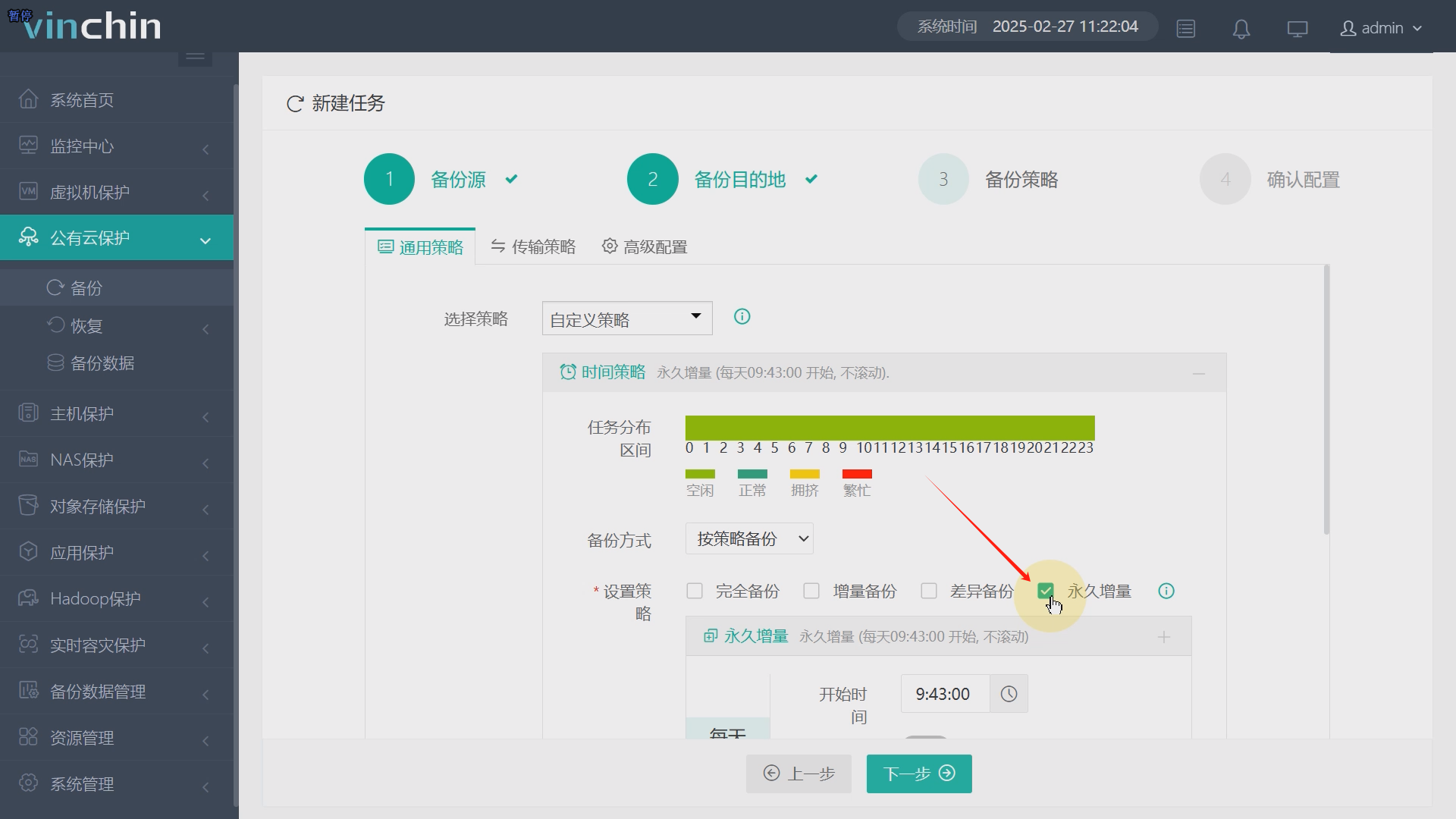Screen dimensions: 1456x819
Task: Collapse sidebar with hamburger icon
Action: [195, 55]
